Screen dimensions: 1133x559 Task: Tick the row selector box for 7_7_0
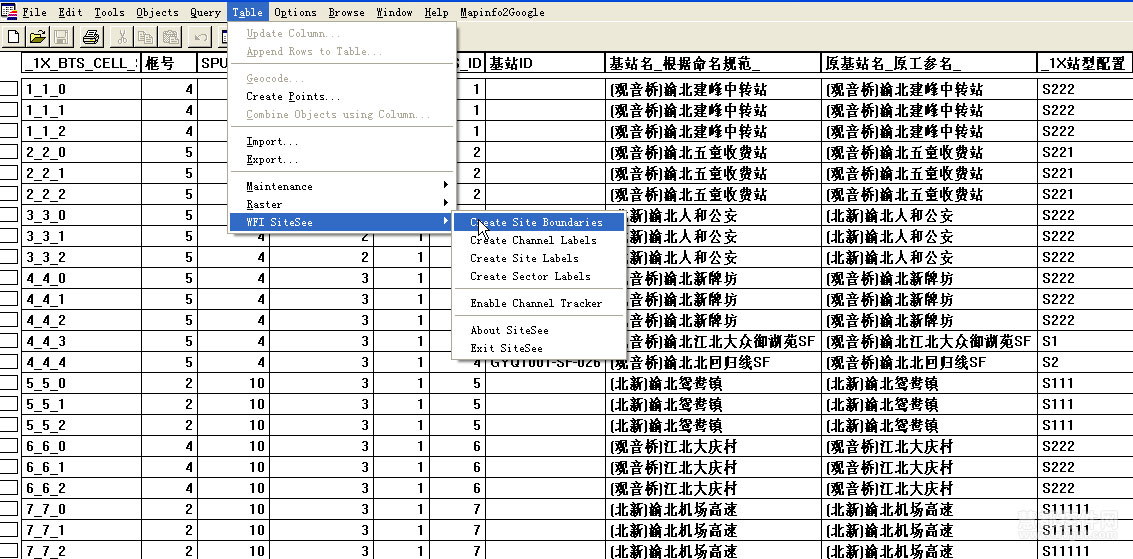point(9,509)
